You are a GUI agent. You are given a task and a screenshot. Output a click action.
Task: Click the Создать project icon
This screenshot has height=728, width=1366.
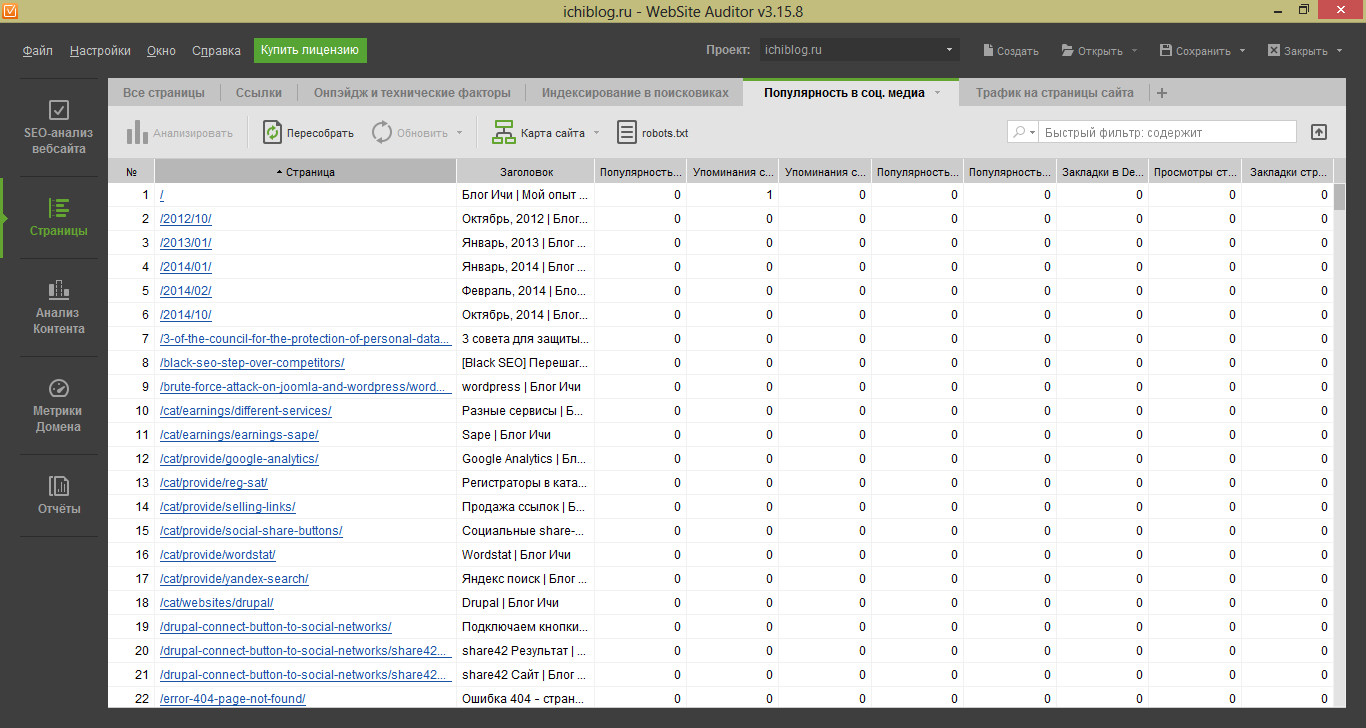pos(988,50)
